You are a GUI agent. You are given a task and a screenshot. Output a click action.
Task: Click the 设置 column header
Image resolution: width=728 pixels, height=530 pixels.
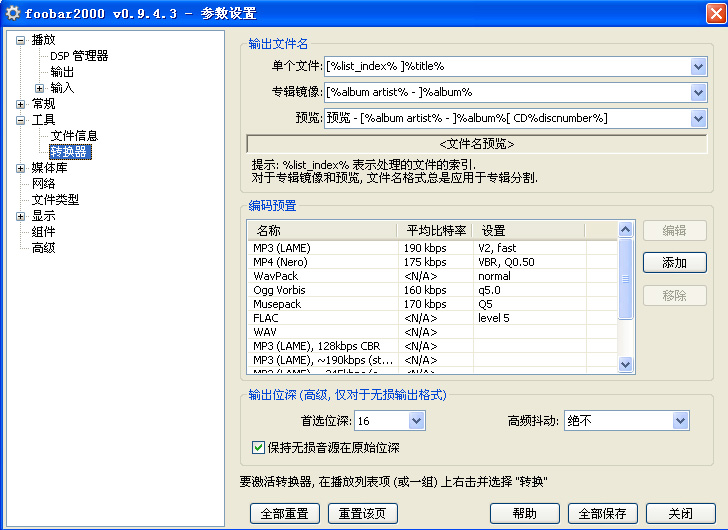[x=529, y=231]
